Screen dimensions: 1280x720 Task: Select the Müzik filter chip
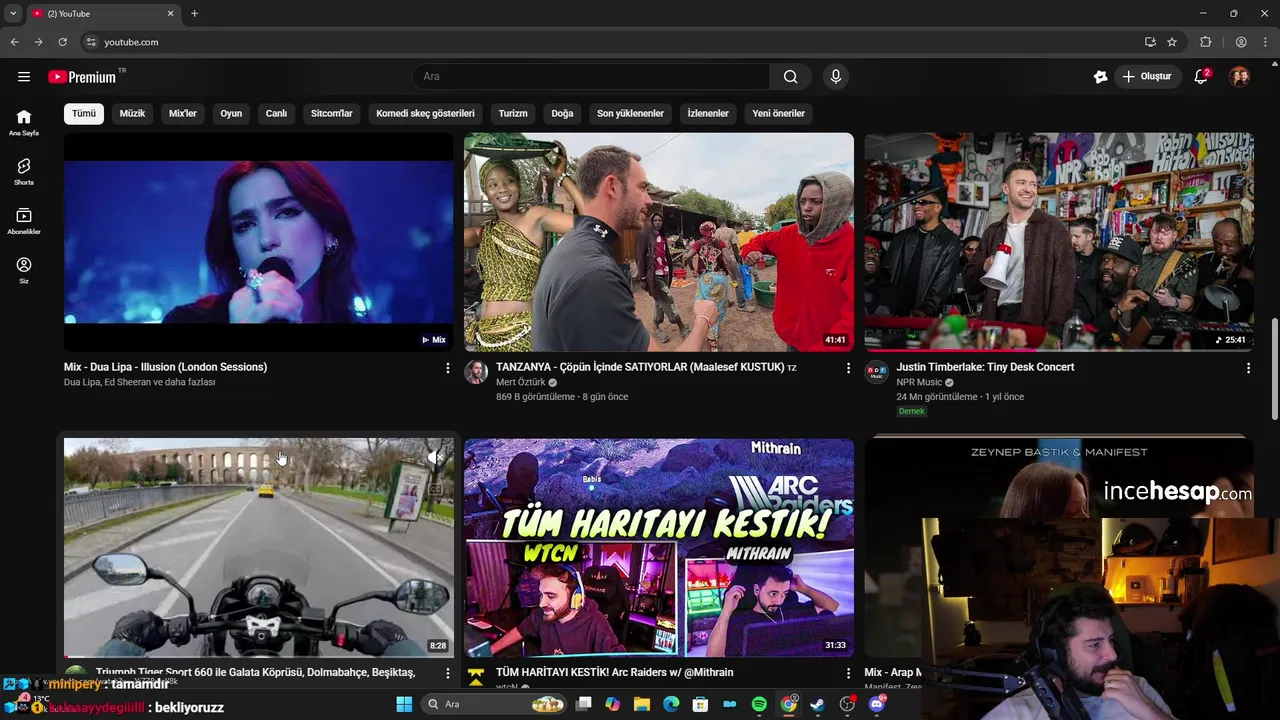(x=132, y=114)
